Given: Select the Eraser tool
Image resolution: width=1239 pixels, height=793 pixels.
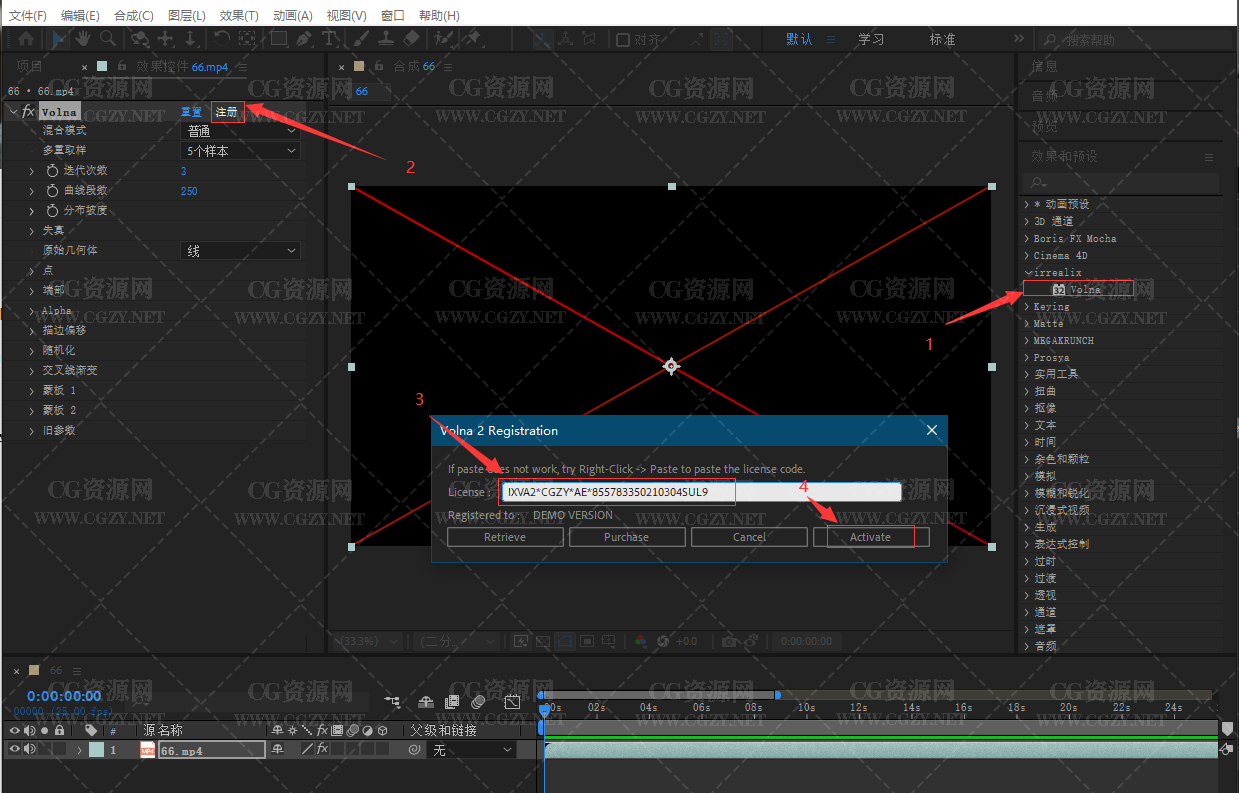Looking at the screenshot, I should [x=411, y=39].
